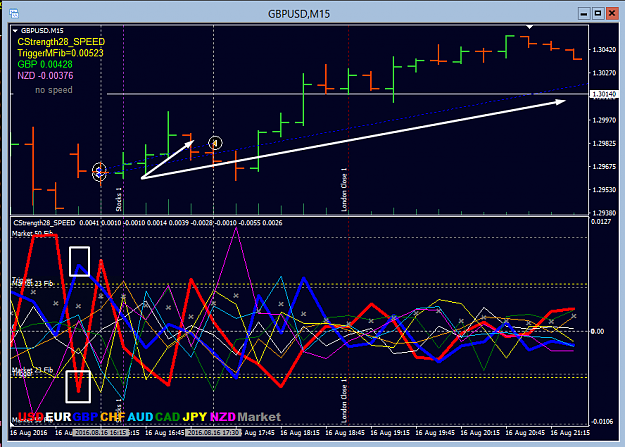Click the 1.30420 price scale value
Viewport: 625px width, 447px height.
tap(604, 50)
